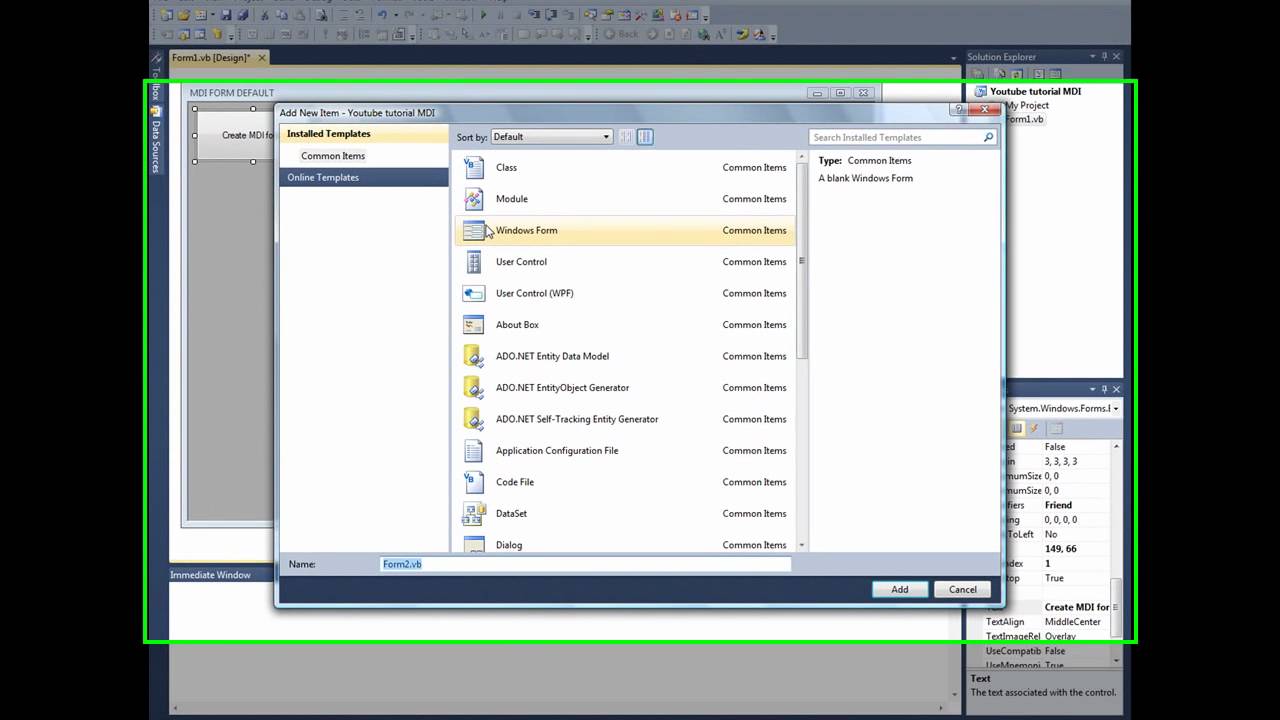Viewport: 1280px width, 720px height.
Task: Switch to small icons view
Action: pyautogui.click(x=626, y=137)
